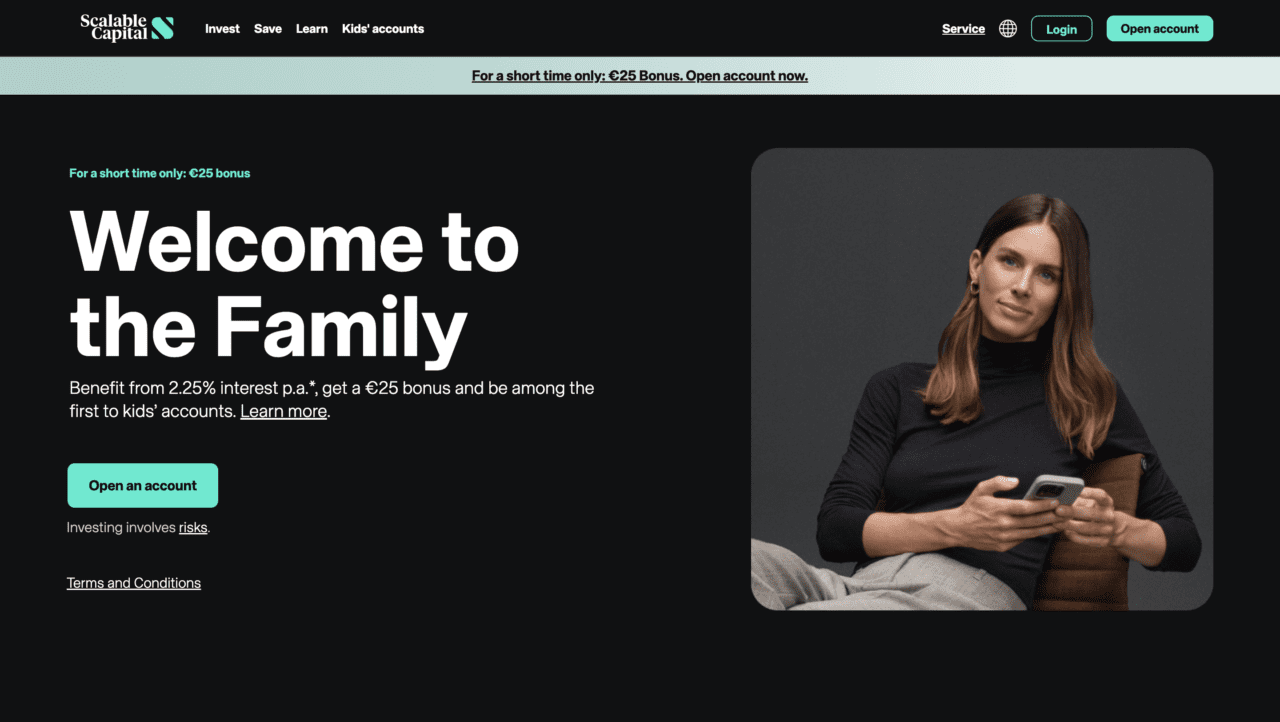Image resolution: width=1280 pixels, height=722 pixels.
Task: Open the risks link
Action: 193,528
